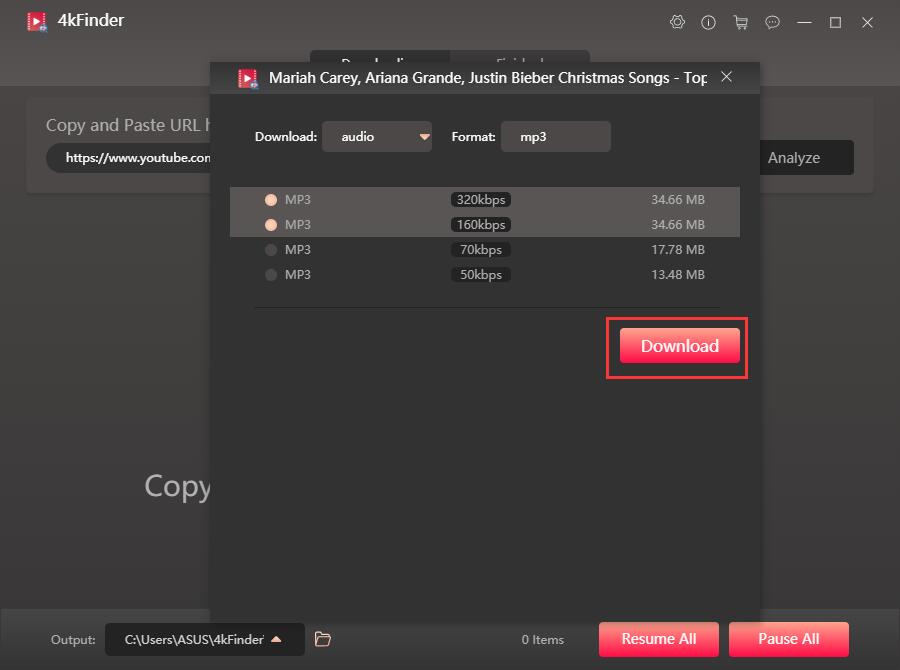Image resolution: width=900 pixels, height=670 pixels.
Task: Click Resume All button
Action: click(658, 639)
